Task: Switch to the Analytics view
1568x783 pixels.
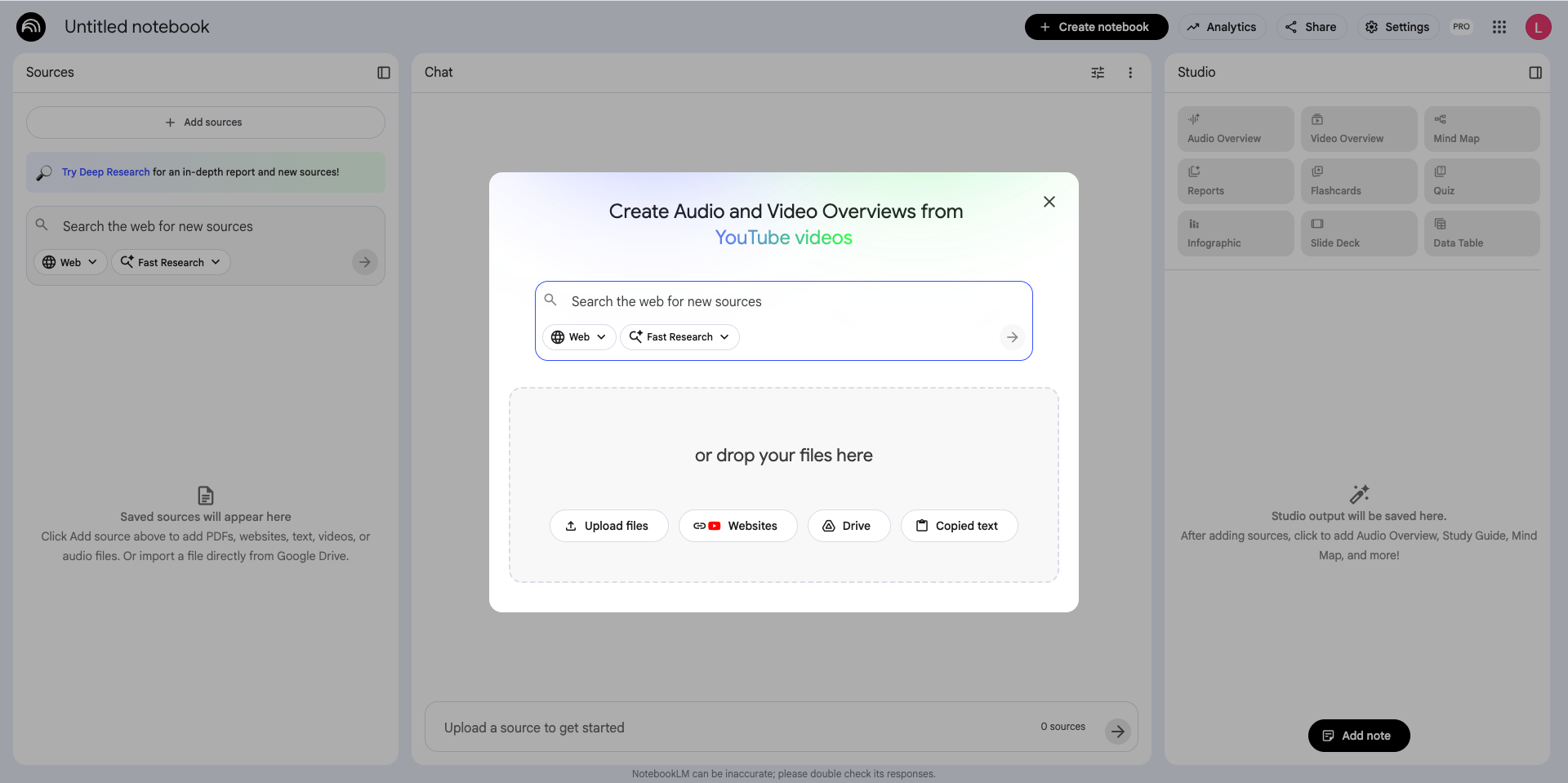Action: click(x=1222, y=26)
